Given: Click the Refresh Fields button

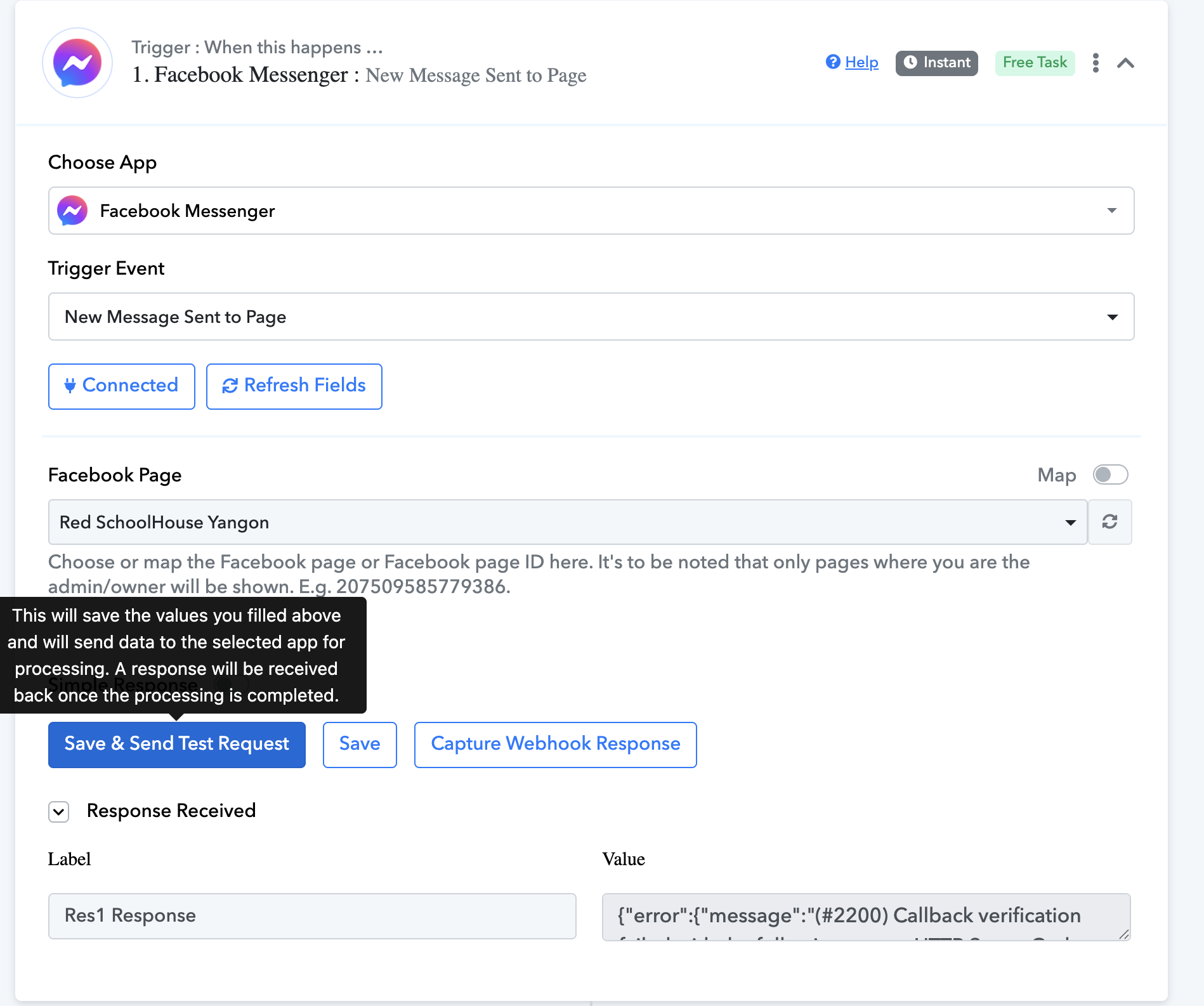Looking at the screenshot, I should [x=294, y=386].
